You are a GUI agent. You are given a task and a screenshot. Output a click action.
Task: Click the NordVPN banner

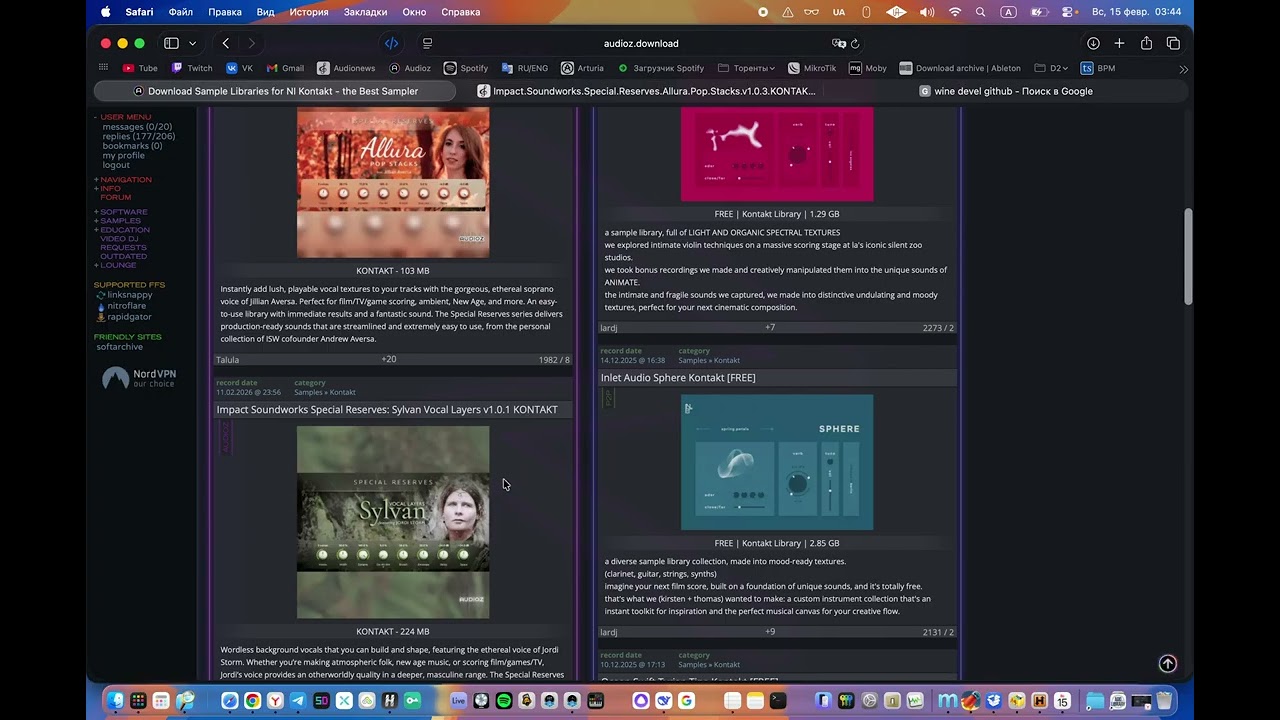[x=140, y=378]
